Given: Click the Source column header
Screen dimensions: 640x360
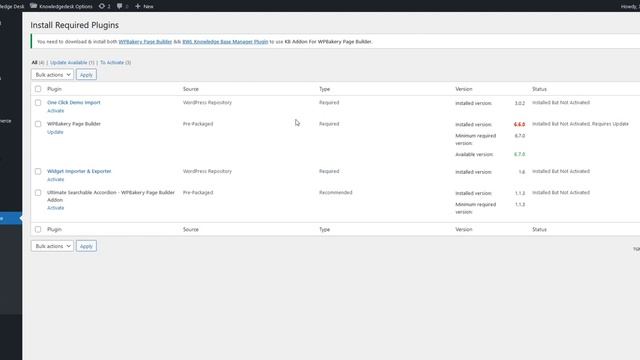Looking at the screenshot, I should [x=191, y=89].
